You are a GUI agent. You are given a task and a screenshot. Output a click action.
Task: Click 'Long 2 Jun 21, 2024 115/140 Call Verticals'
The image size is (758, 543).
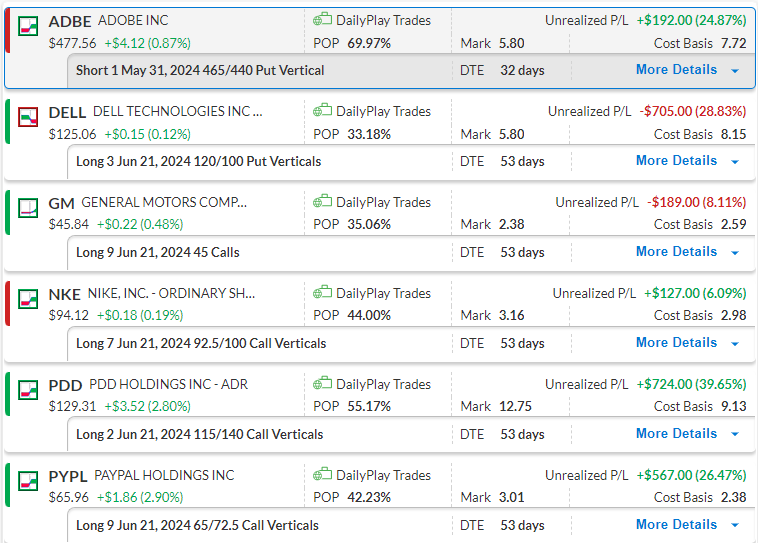coord(199,434)
